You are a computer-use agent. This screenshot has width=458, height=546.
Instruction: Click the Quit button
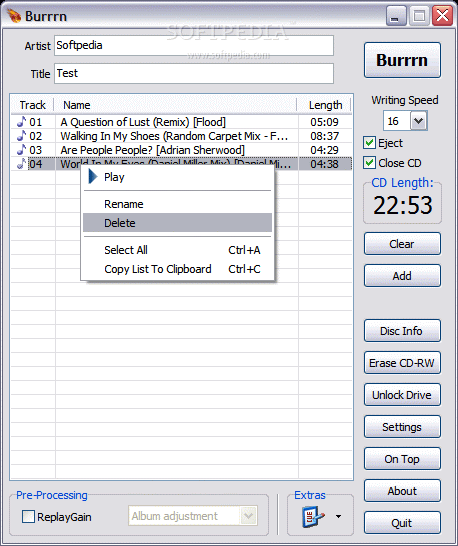(x=402, y=523)
